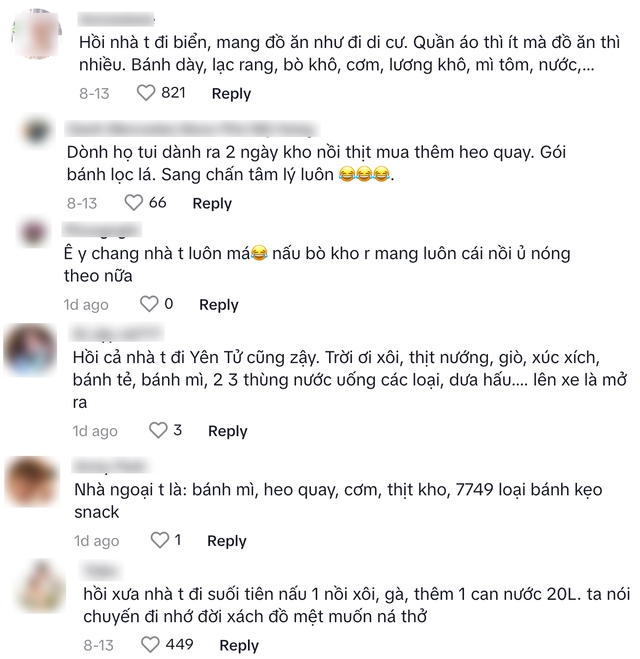This screenshot has width=640, height=659.
Task: Like the 'Dòng họ tui' heo quay comment
Action: 134,203
